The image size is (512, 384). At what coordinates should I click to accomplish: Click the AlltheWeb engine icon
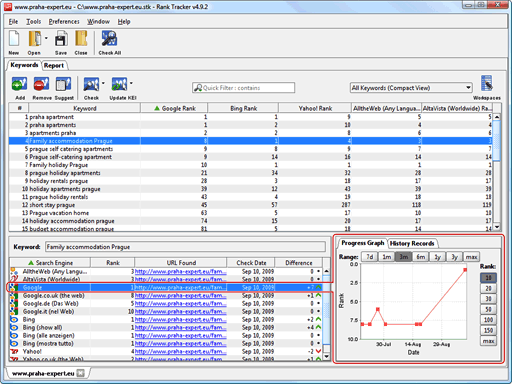[x=14, y=272]
